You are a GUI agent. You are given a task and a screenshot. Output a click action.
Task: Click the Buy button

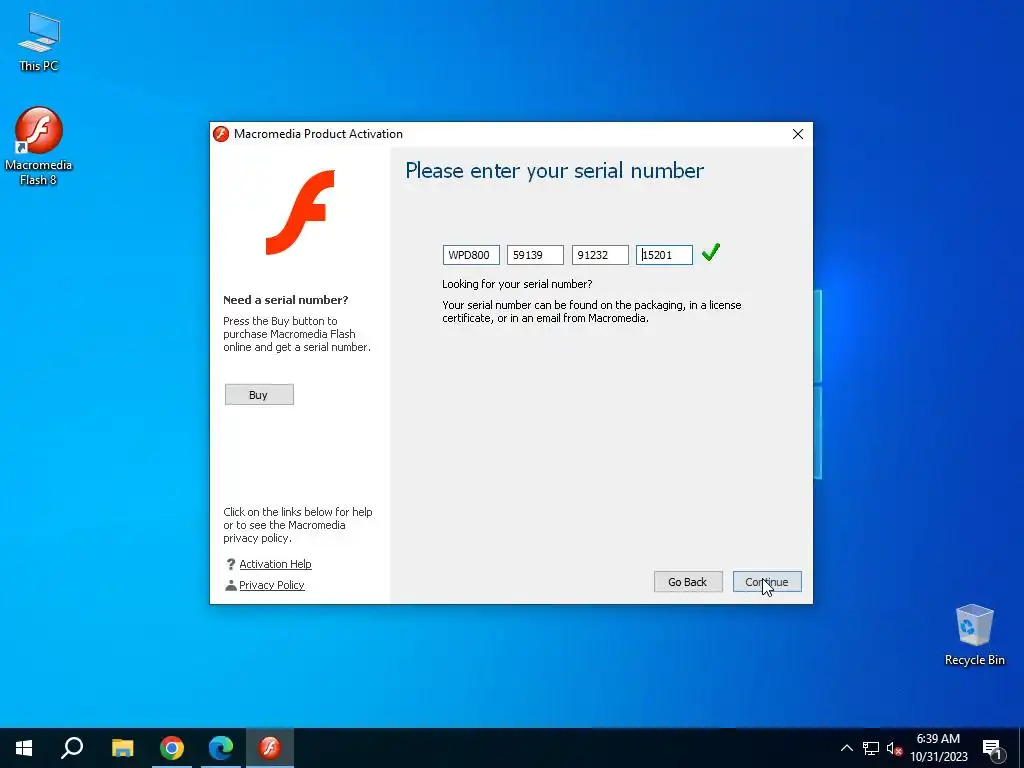(x=259, y=394)
